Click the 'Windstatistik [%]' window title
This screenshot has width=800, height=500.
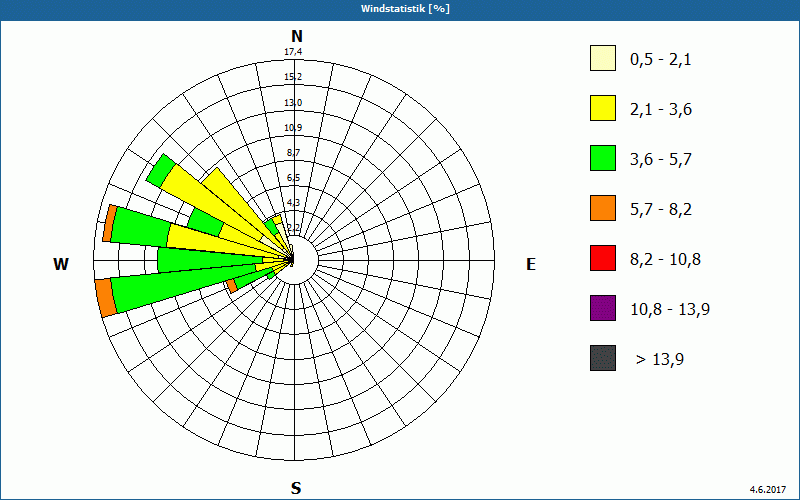pyautogui.click(x=405, y=9)
